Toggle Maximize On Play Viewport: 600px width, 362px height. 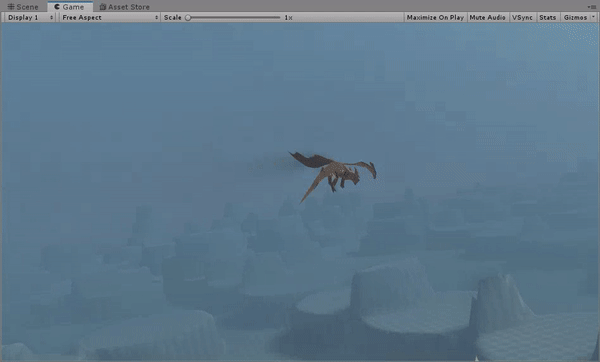click(x=435, y=17)
